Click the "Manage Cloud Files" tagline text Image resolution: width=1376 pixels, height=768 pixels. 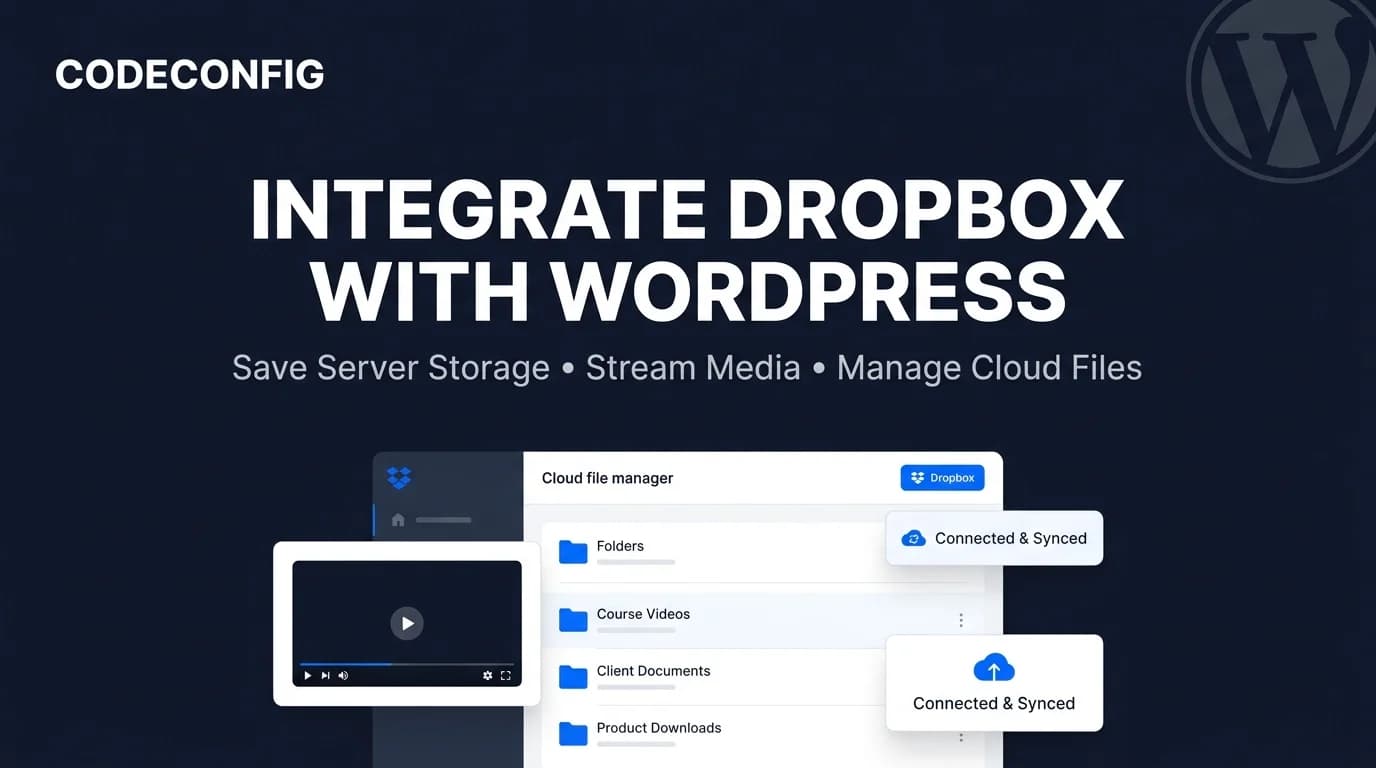pyautogui.click(x=989, y=368)
